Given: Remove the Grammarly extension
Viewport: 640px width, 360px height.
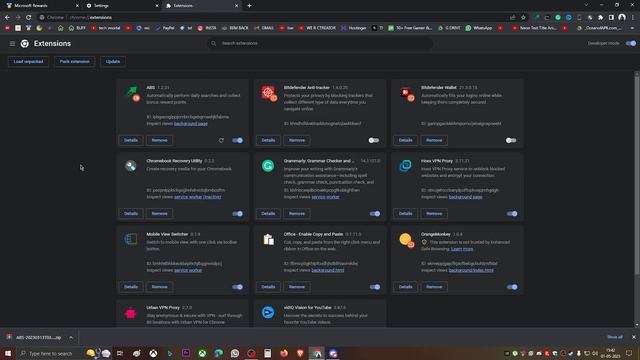Looking at the screenshot, I should click(x=297, y=214).
